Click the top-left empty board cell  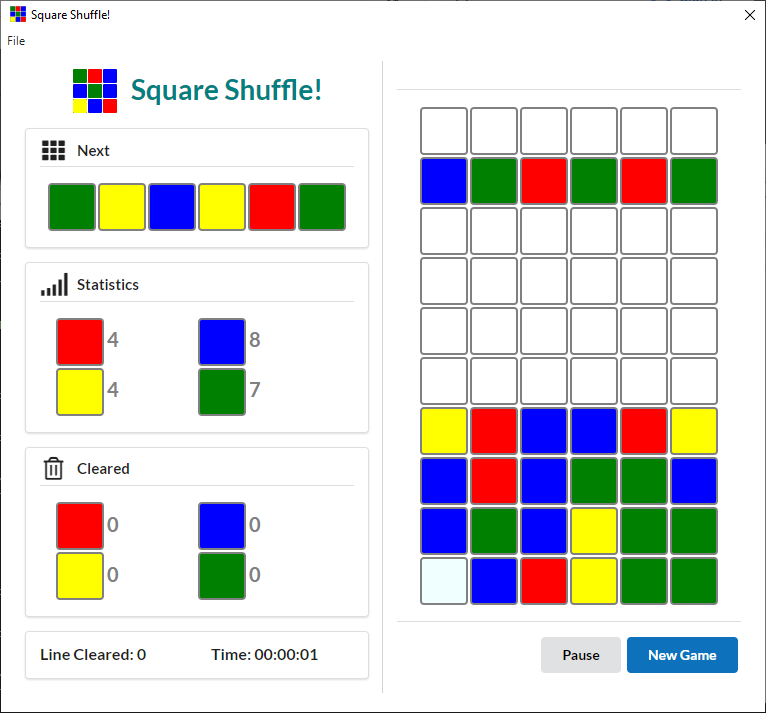point(444,131)
